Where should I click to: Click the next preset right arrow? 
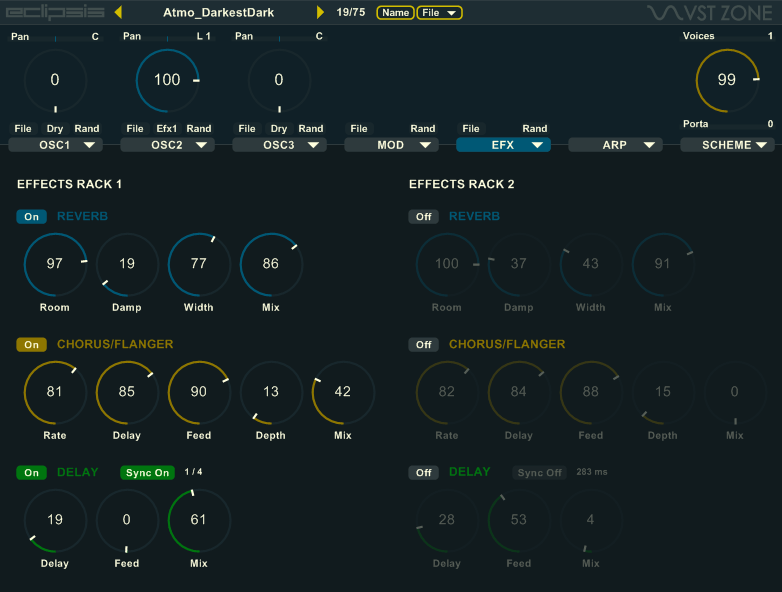click(320, 12)
